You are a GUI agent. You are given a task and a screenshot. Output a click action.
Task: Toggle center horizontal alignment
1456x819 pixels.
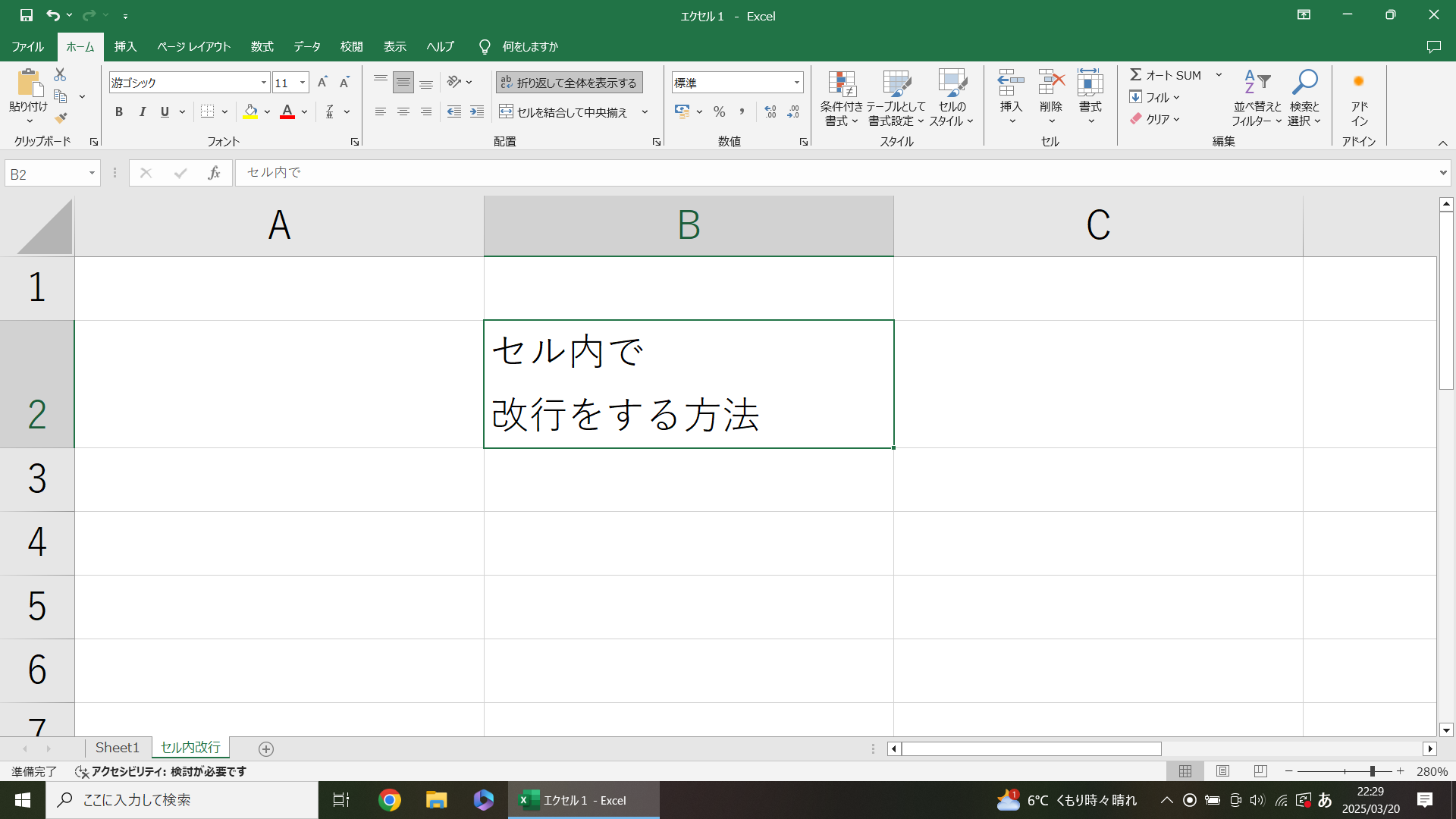coord(403,111)
